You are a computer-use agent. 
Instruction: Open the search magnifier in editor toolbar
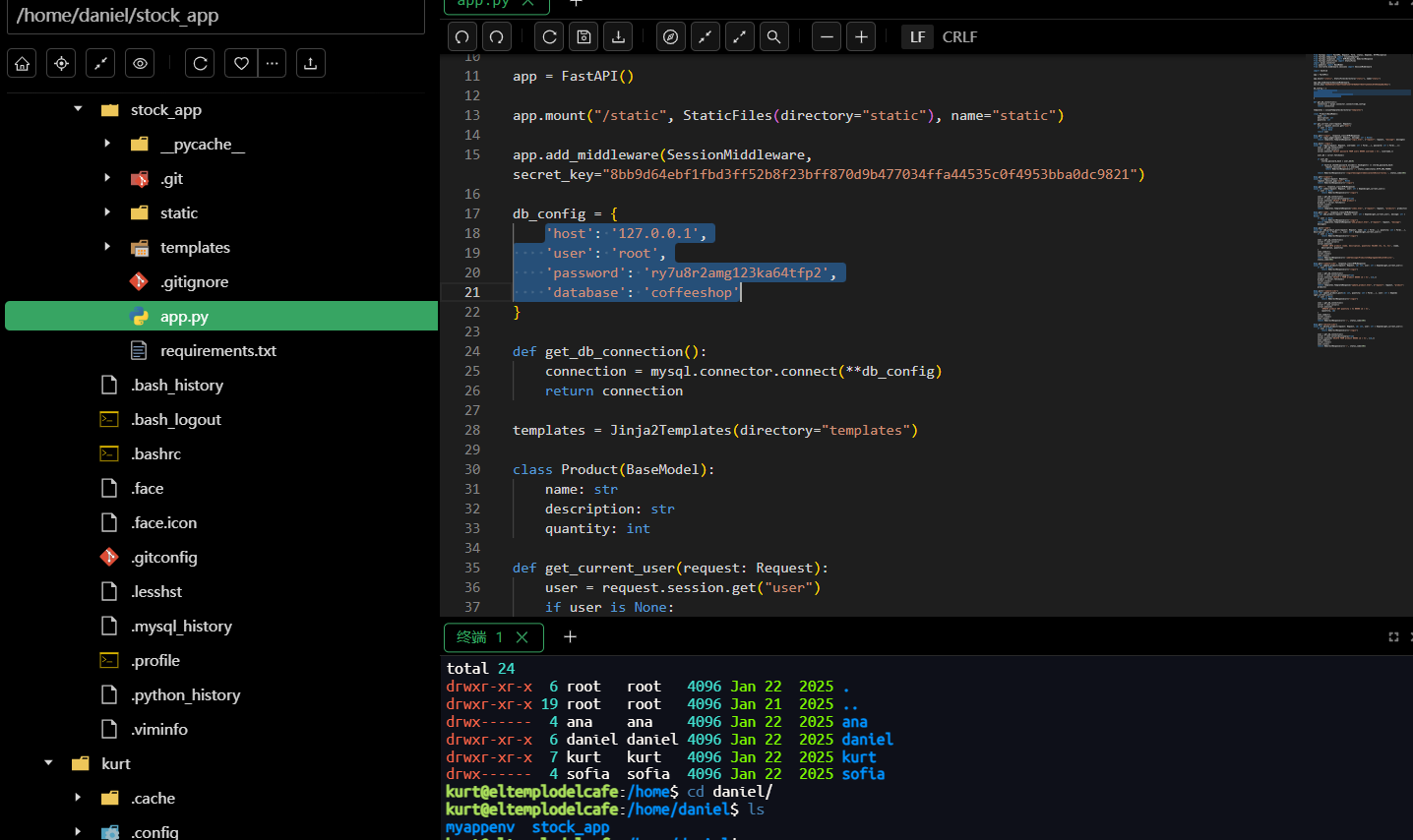point(774,37)
